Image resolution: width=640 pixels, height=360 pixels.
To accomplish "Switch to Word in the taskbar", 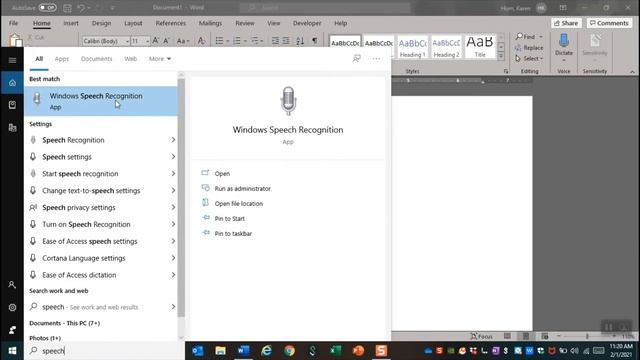I will pyautogui.click(x=244, y=351).
